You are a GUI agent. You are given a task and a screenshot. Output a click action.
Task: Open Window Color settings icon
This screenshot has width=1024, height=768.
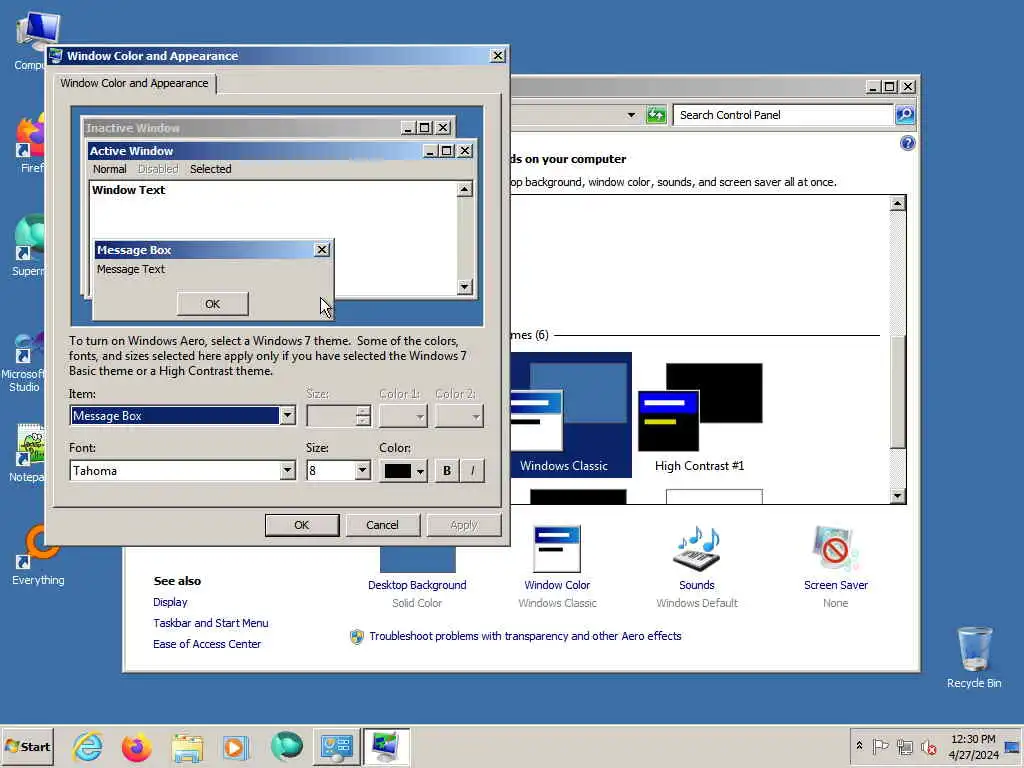pos(556,549)
